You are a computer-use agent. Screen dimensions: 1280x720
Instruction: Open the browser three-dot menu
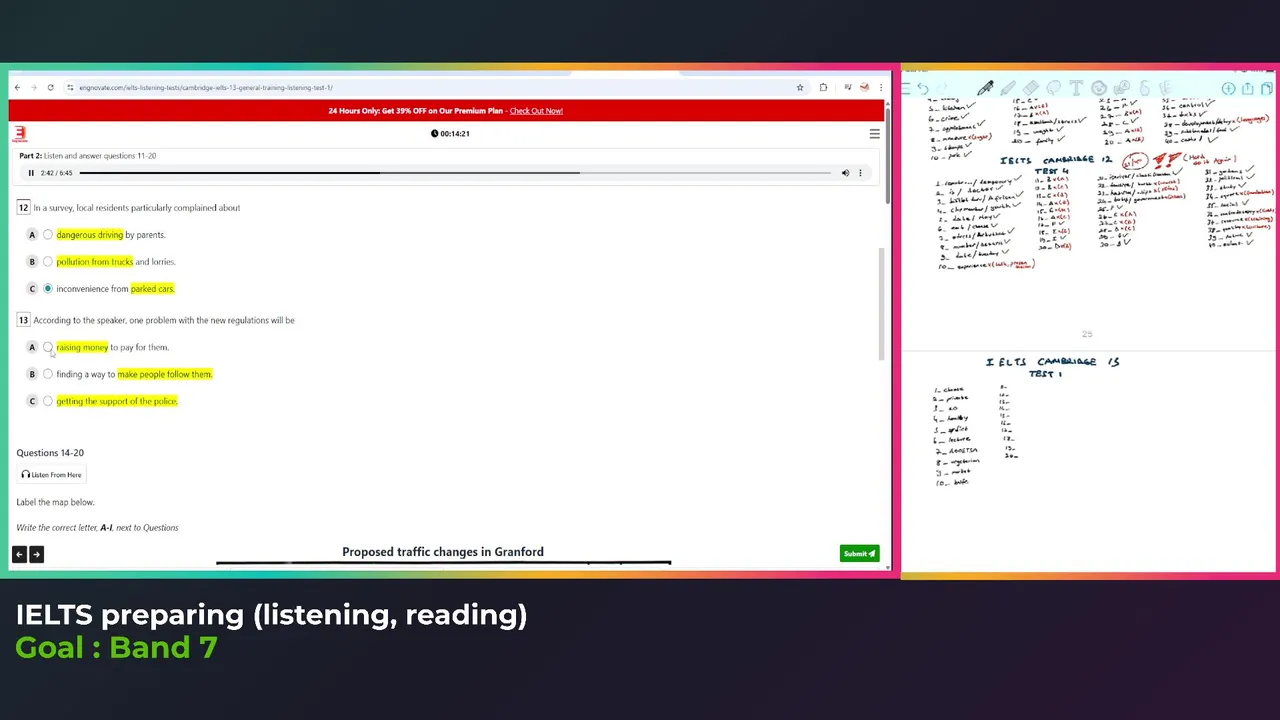pos(880,87)
